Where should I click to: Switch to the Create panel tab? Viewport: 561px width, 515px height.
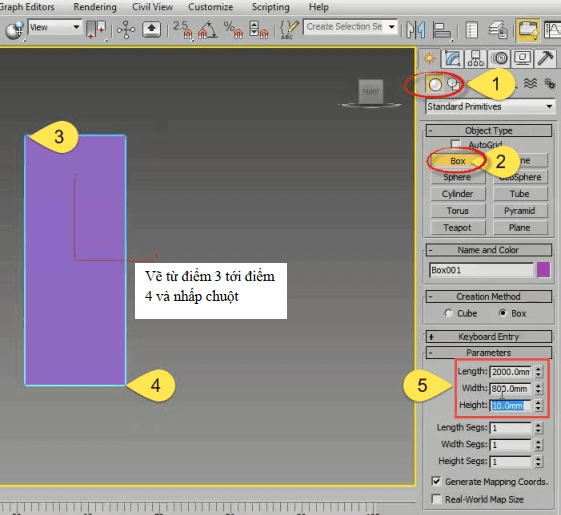pyautogui.click(x=429, y=58)
